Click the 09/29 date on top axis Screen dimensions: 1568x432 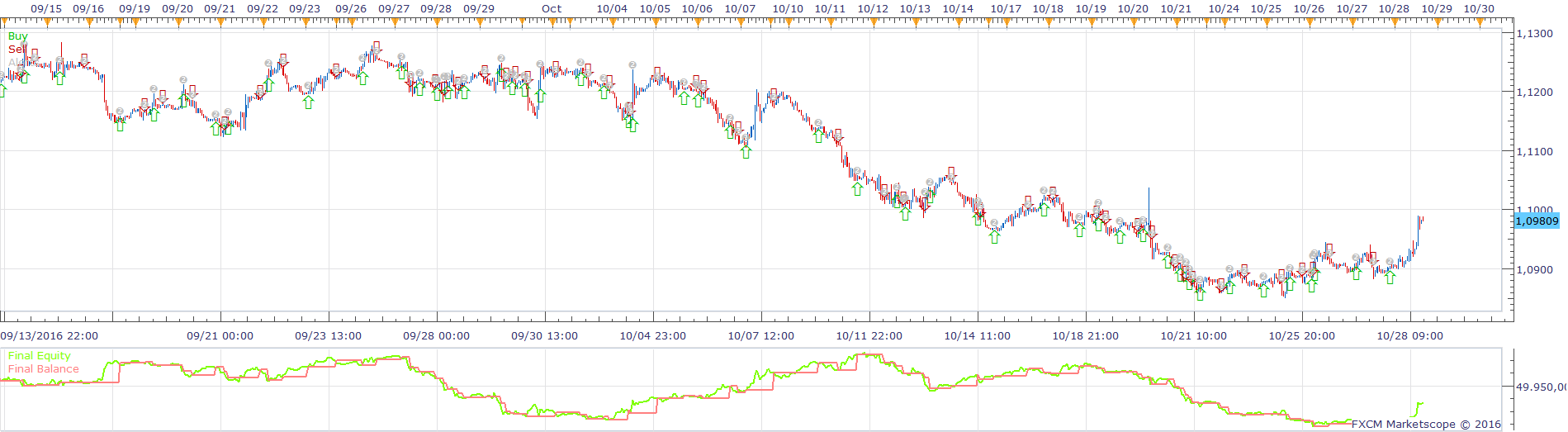pos(479,9)
